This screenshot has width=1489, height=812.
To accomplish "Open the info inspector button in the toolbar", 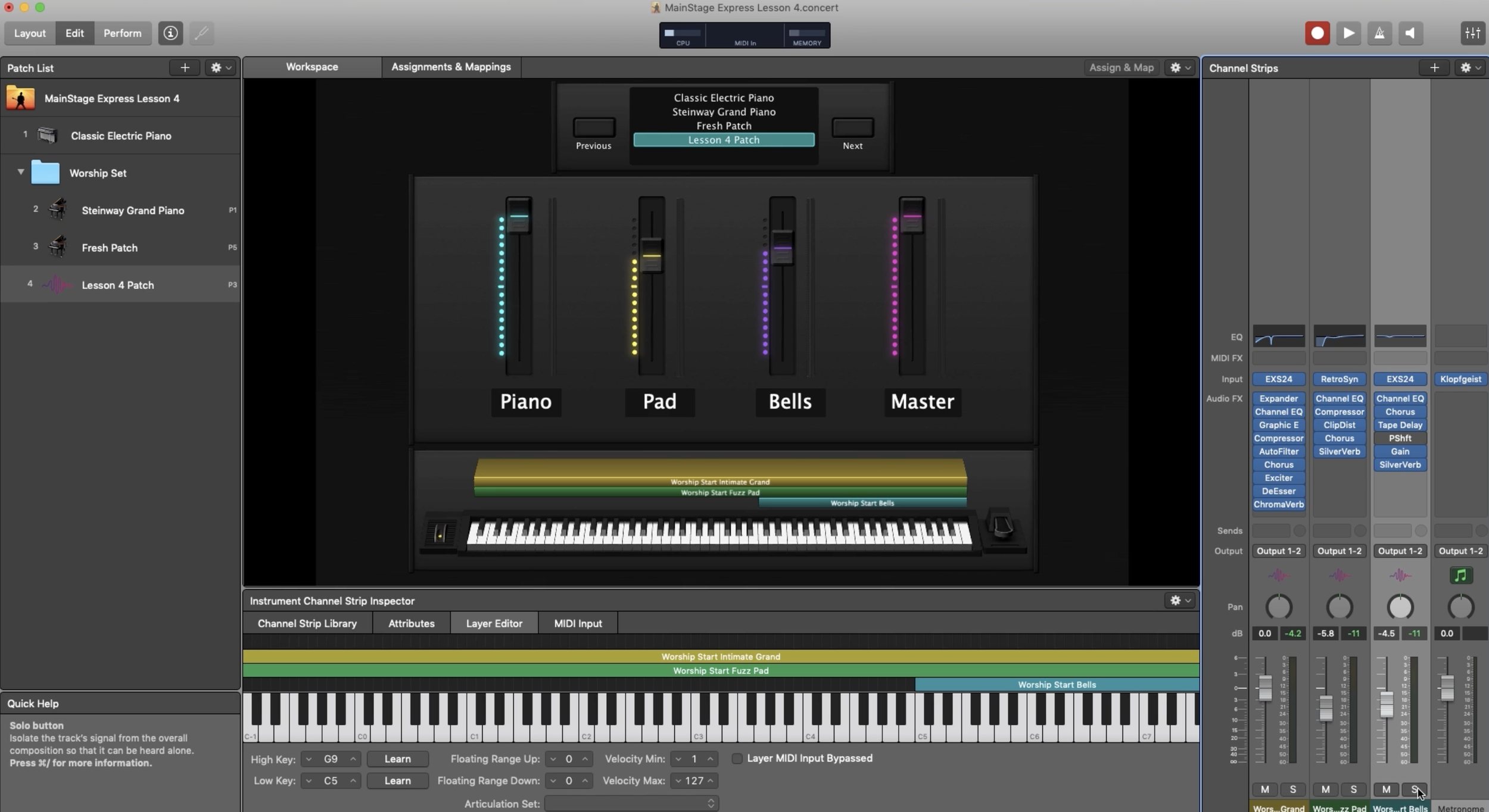I will coord(170,33).
